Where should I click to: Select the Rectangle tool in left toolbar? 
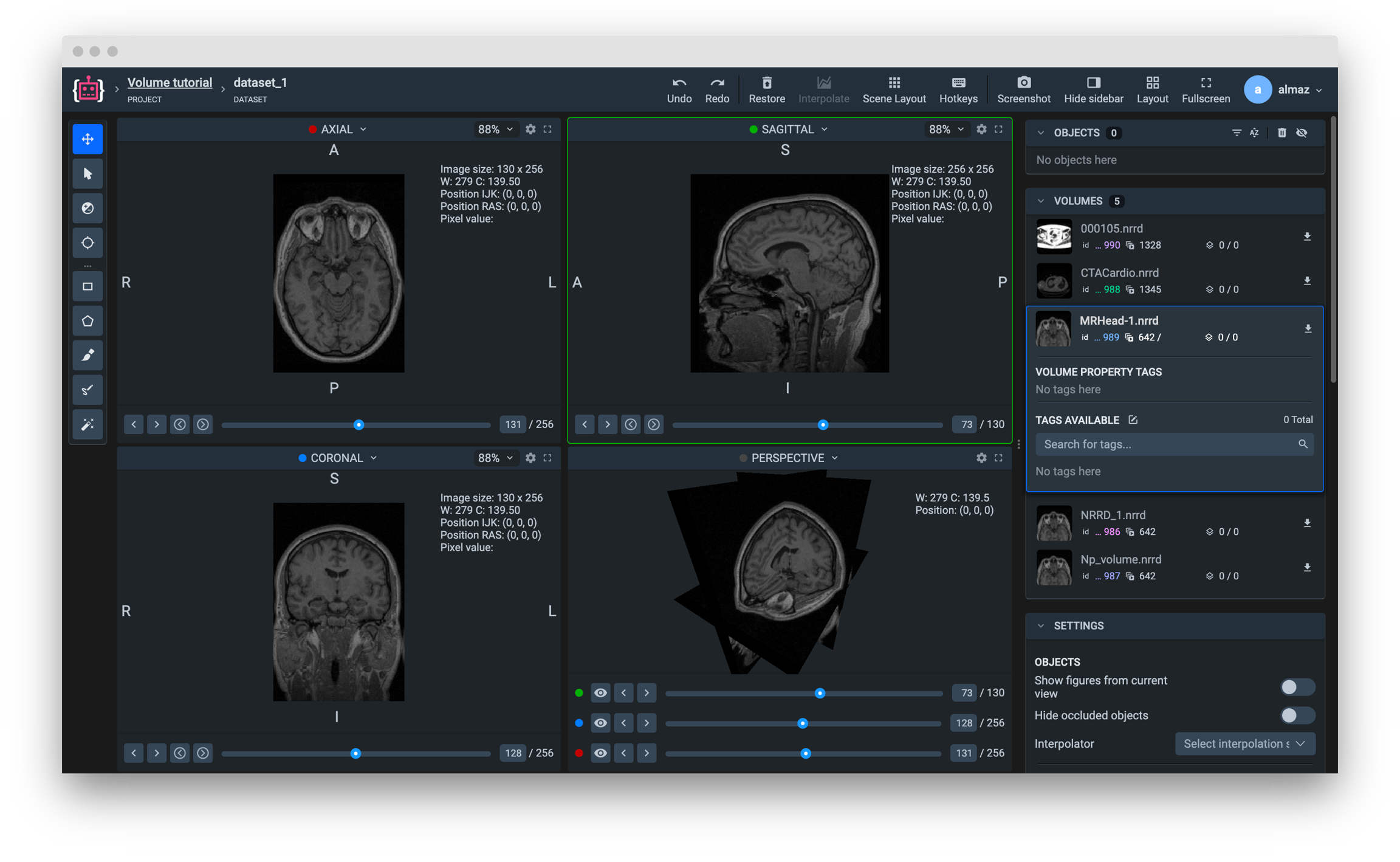tap(87, 286)
